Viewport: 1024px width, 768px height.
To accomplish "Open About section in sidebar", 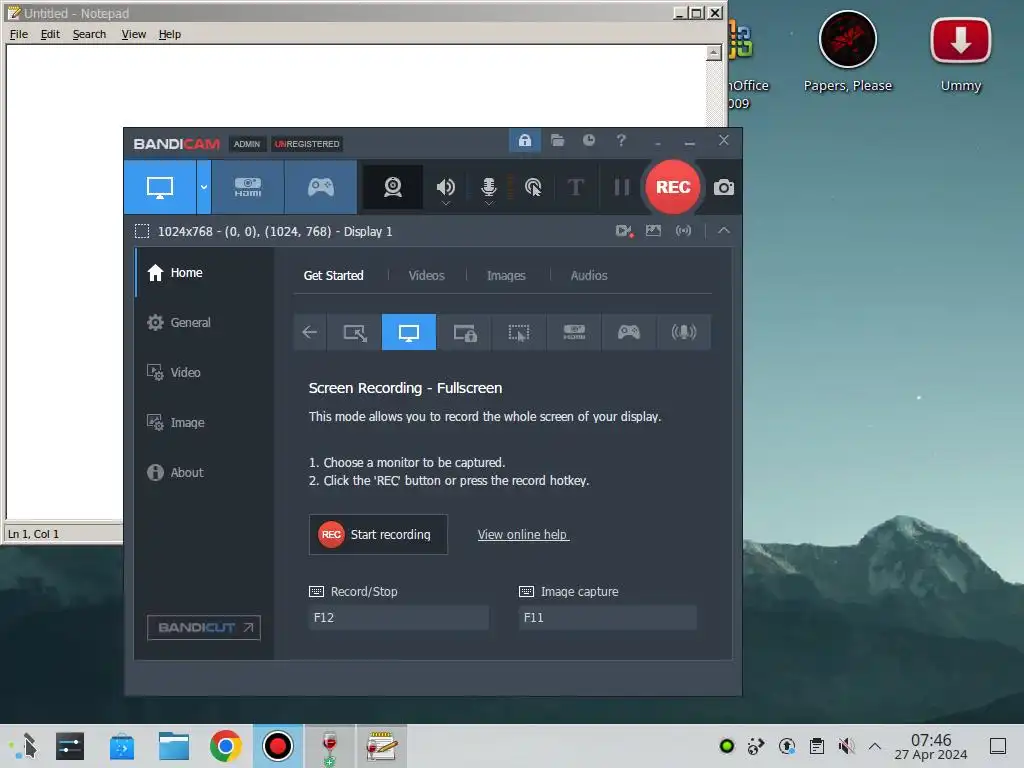I will click(205, 472).
